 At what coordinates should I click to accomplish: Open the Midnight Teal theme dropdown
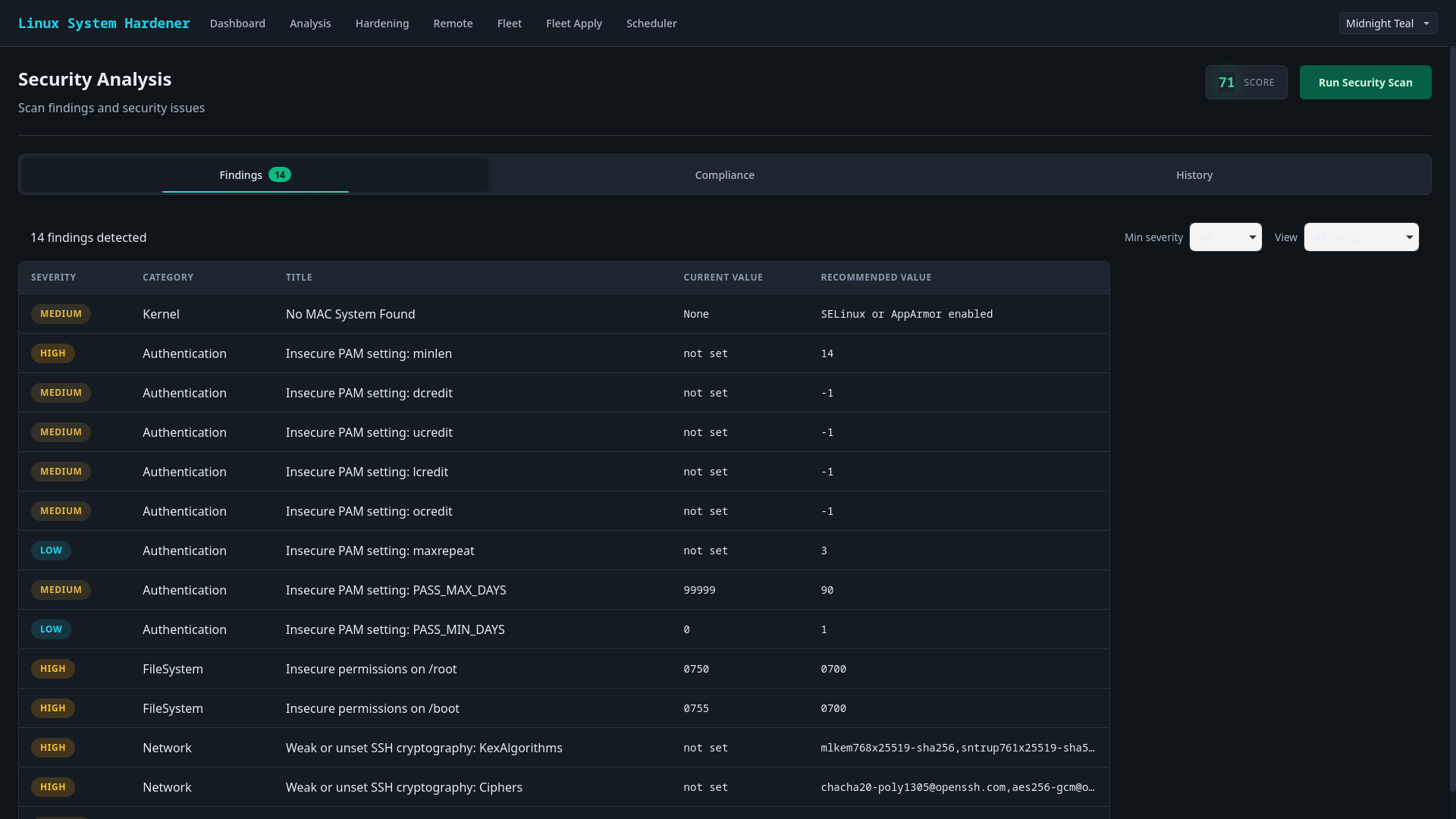point(1388,24)
